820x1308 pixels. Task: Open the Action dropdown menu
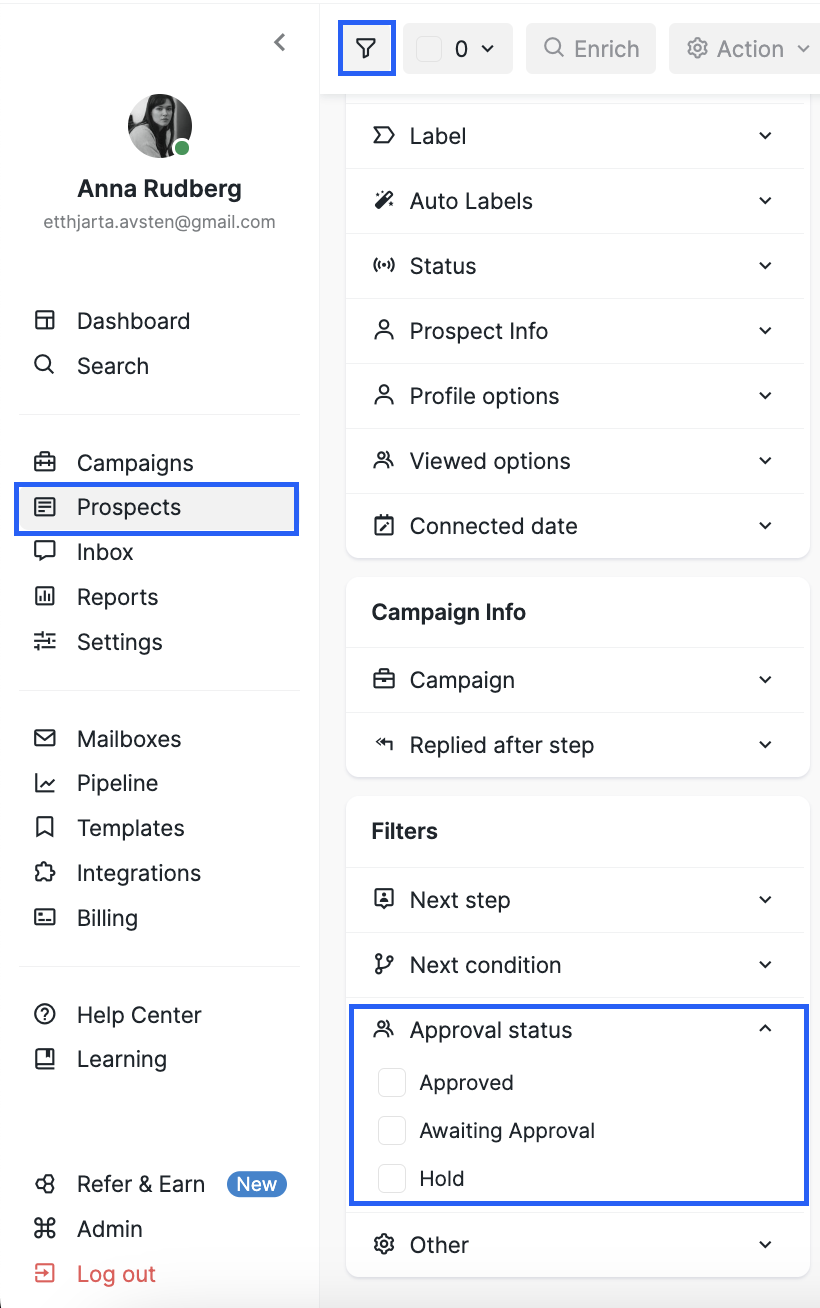click(748, 48)
